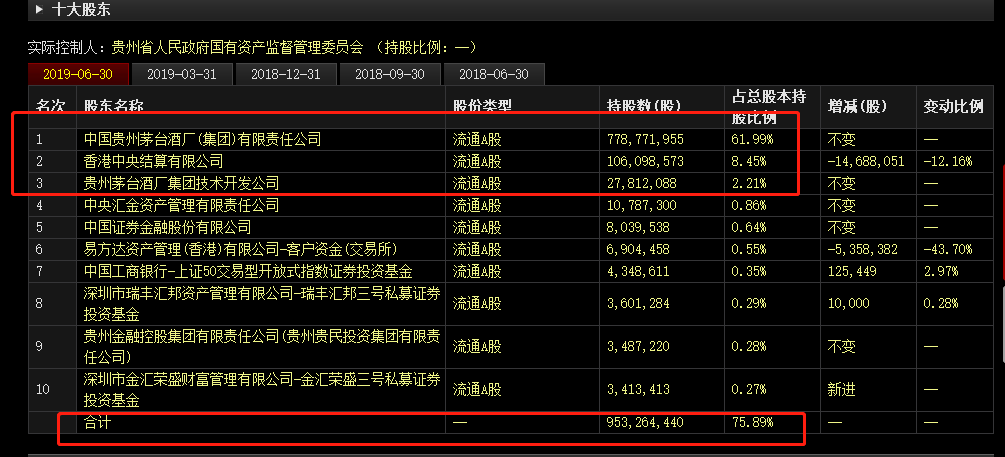Click the 十大股东 section title

81,10
